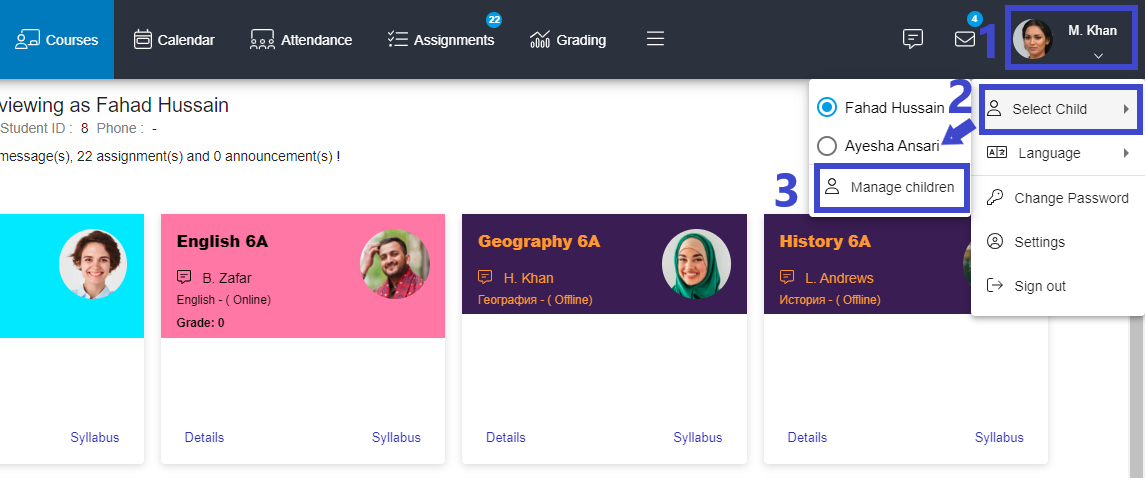
Task: Open Syllabus of English 6A
Action: point(397,438)
